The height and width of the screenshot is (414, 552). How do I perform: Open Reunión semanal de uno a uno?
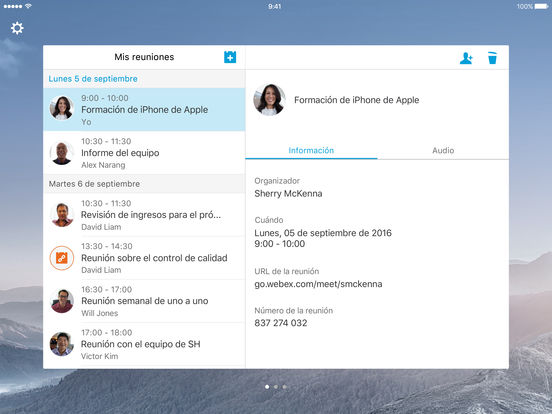(144, 301)
